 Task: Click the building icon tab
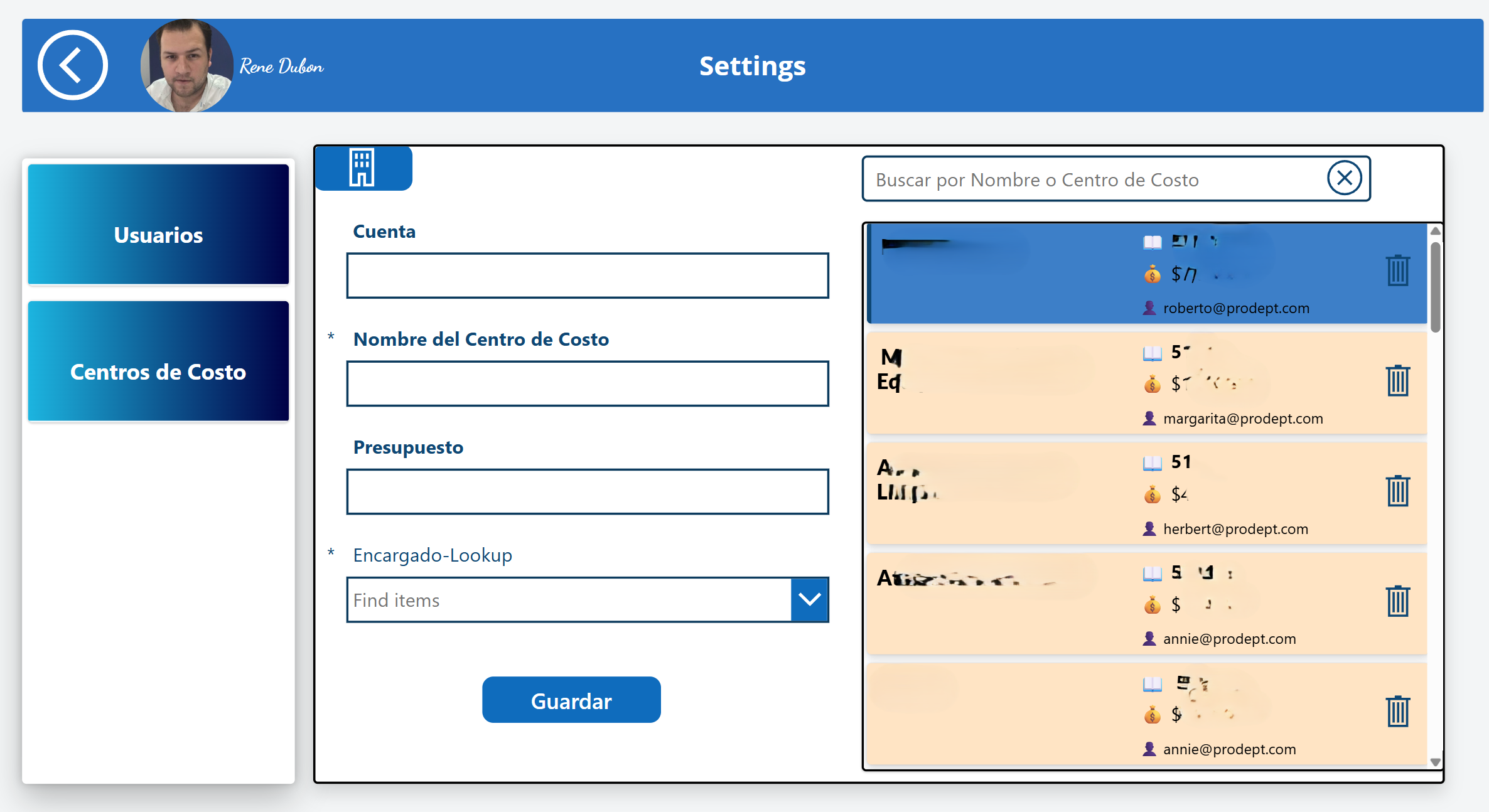click(x=362, y=168)
